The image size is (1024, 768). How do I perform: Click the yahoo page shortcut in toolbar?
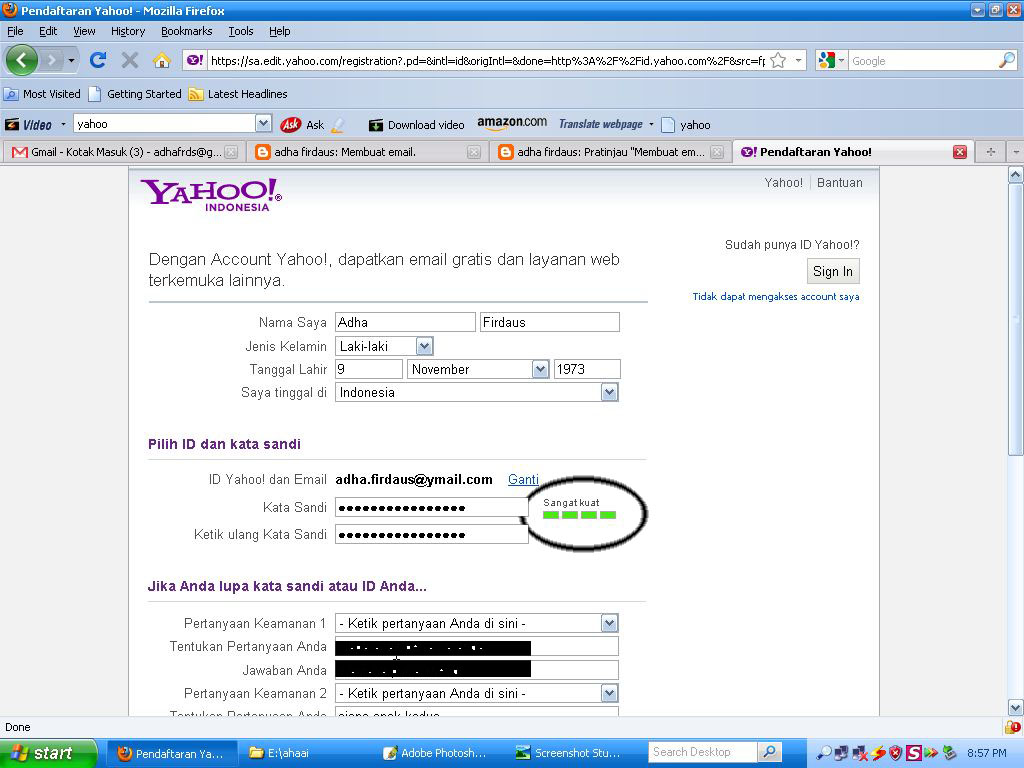pos(686,125)
